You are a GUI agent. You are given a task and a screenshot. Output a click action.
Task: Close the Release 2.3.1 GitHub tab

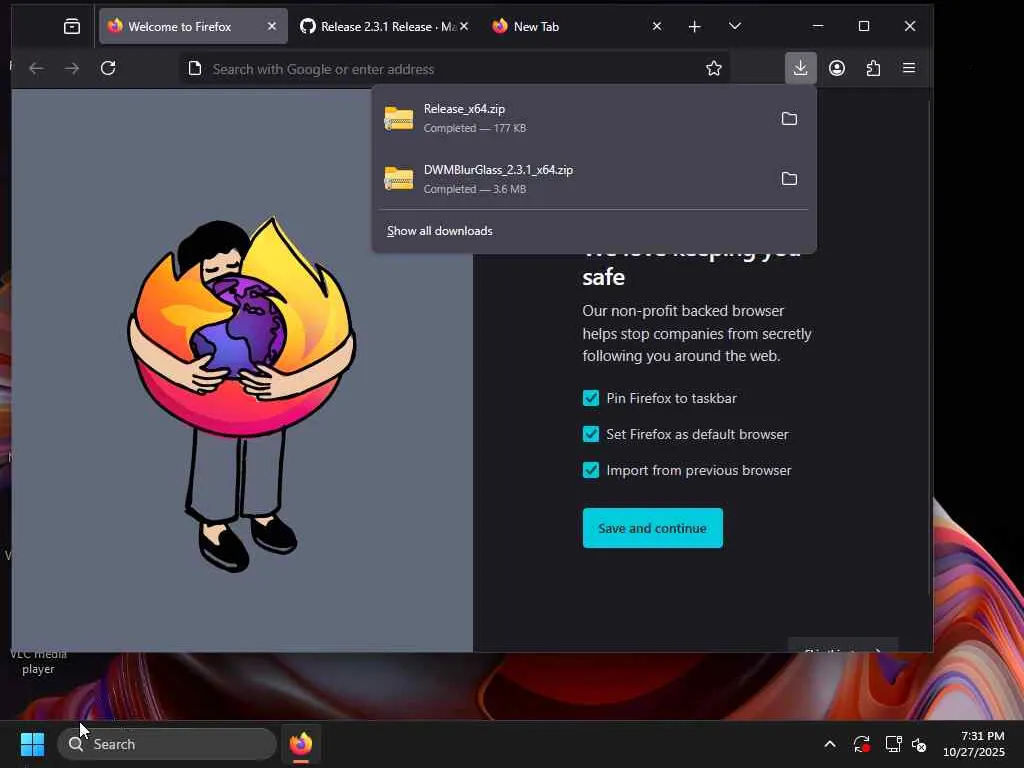(x=464, y=26)
